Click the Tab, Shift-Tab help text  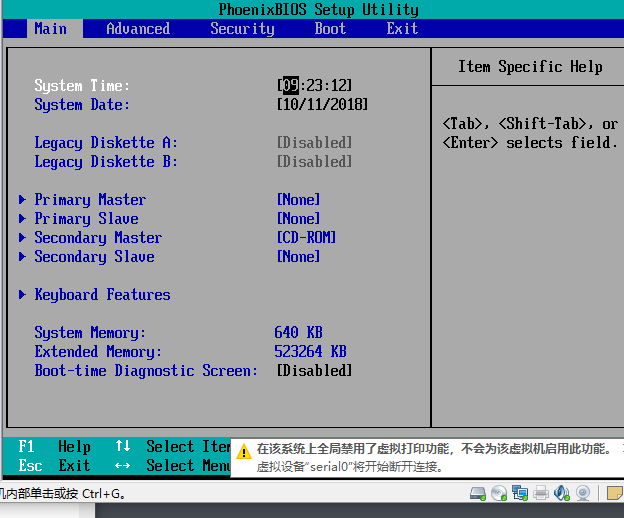[530, 133]
